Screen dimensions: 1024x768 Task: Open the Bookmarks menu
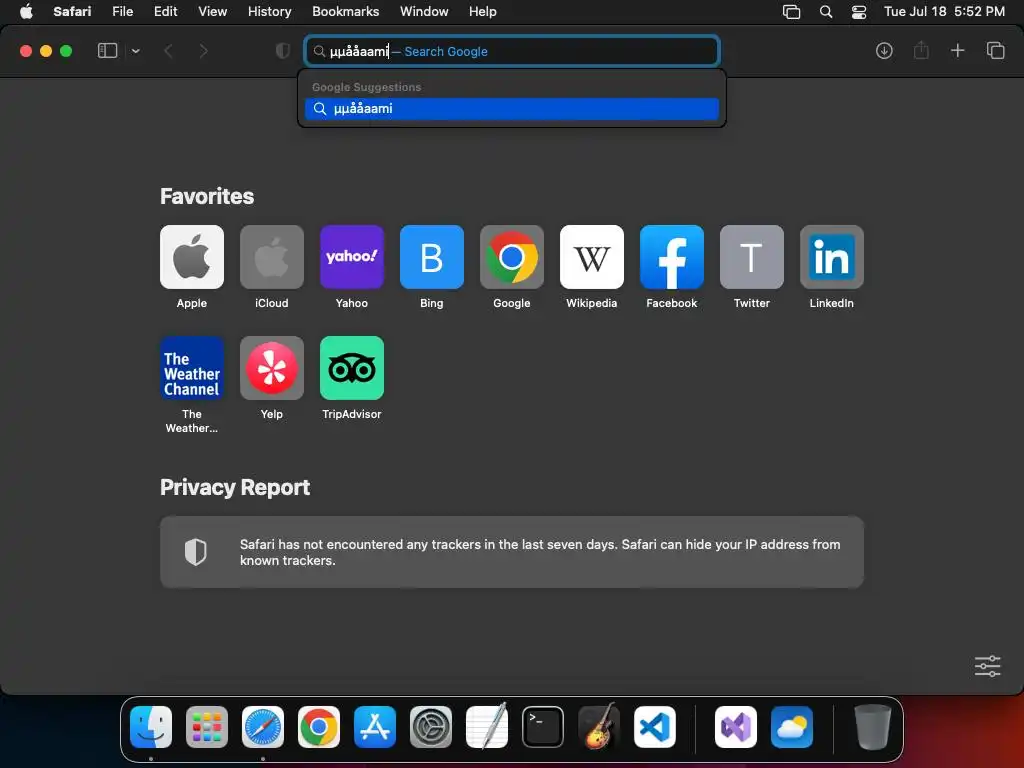[x=345, y=11]
